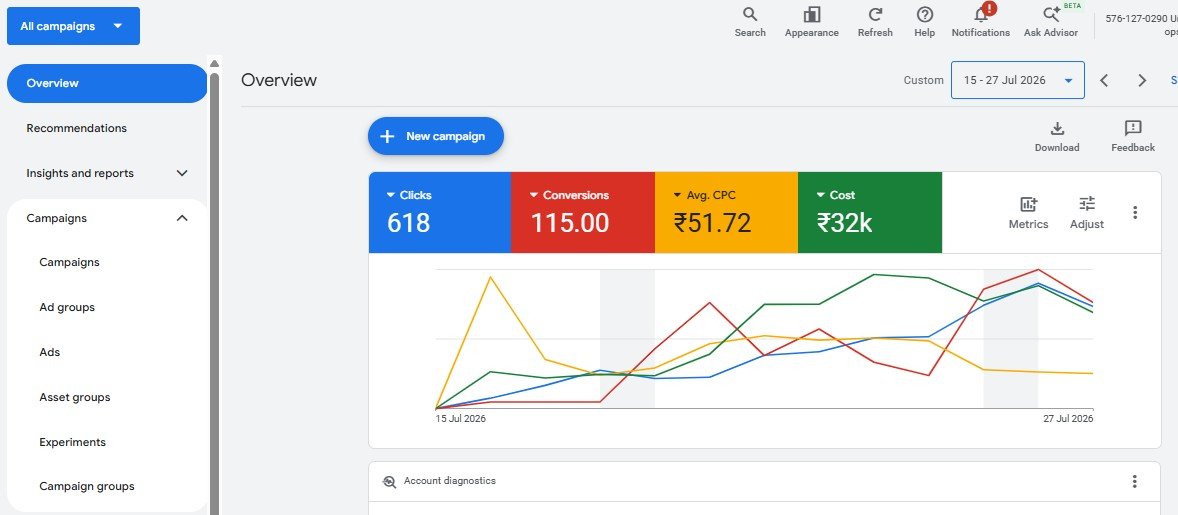Expand Insights and reports section

pyautogui.click(x=182, y=173)
